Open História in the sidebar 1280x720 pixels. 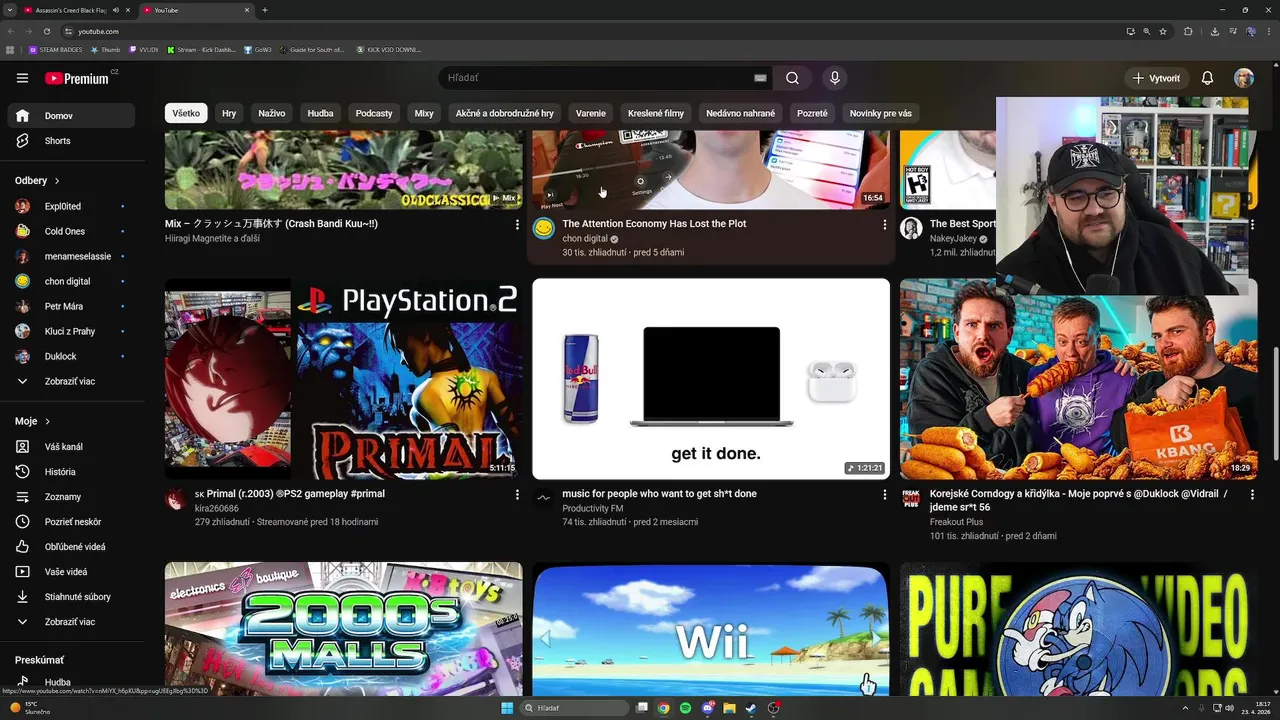pyautogui.click(x=70, y=472)
